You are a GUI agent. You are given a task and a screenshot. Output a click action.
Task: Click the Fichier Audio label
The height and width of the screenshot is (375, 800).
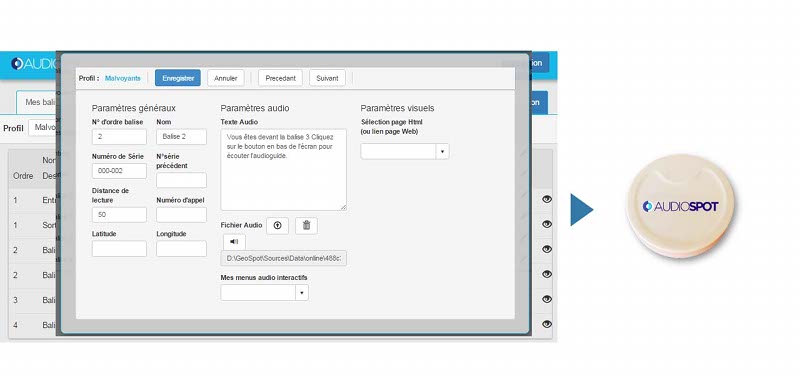pos(241,225)
